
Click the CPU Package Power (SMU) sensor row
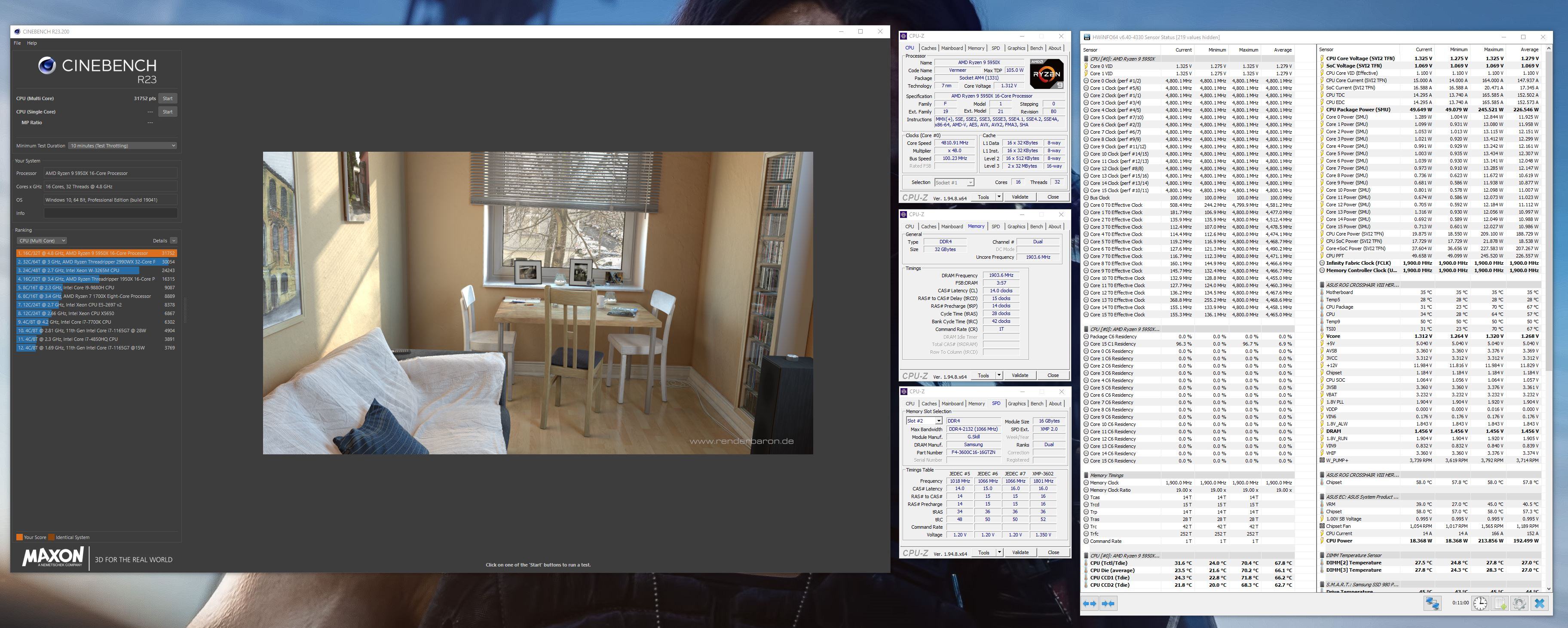click(x=1430, y=110)
